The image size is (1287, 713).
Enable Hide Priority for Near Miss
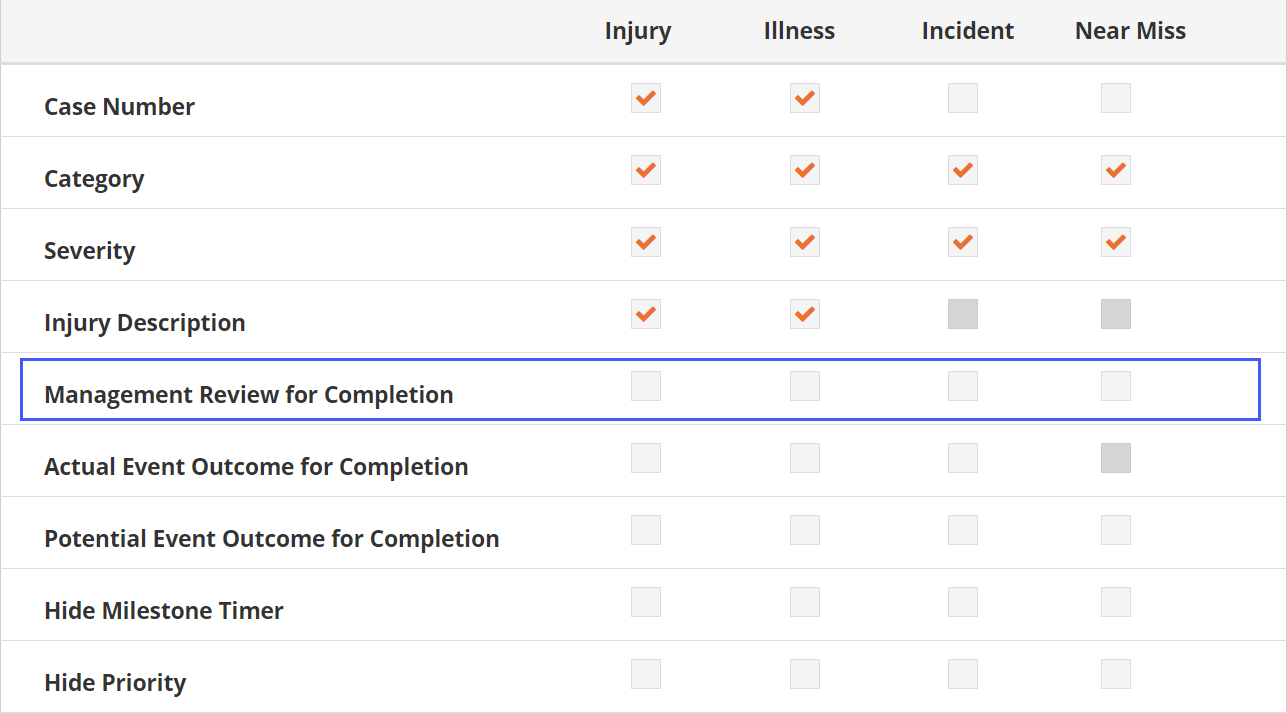1116,674
